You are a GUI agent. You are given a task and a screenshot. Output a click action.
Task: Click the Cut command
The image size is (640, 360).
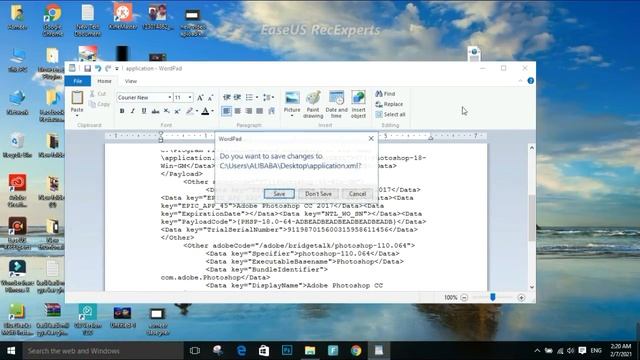point(98,94)
